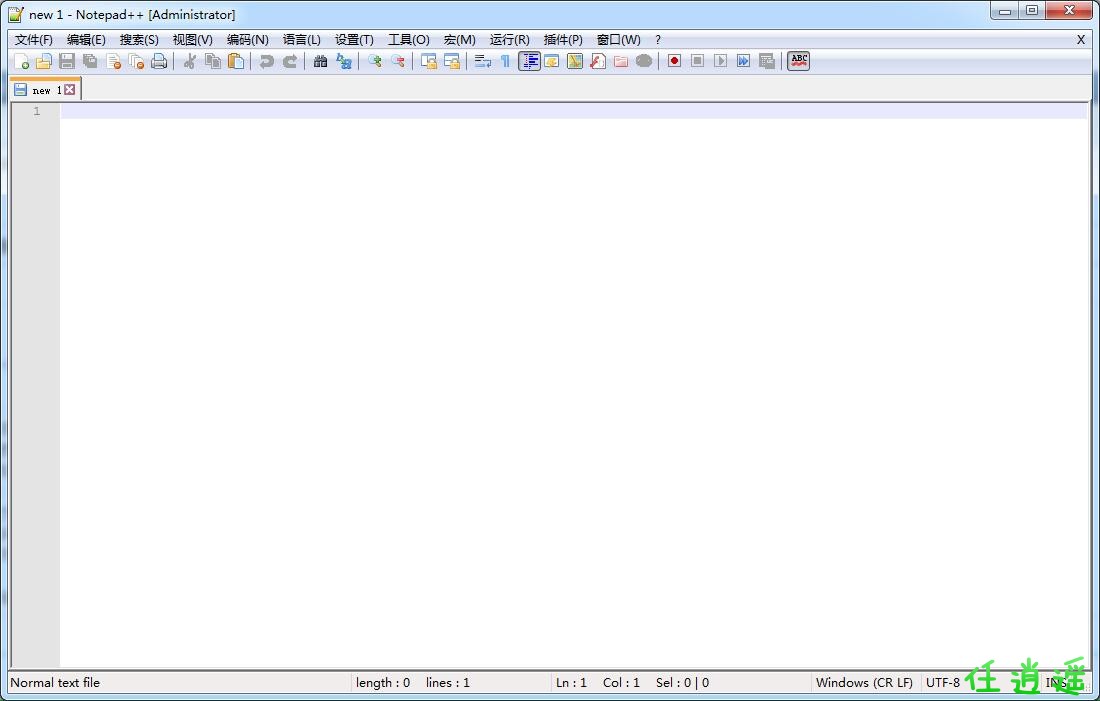Open the ? help menu
This screenshot has height=701, width=1100.
point(657,40)
